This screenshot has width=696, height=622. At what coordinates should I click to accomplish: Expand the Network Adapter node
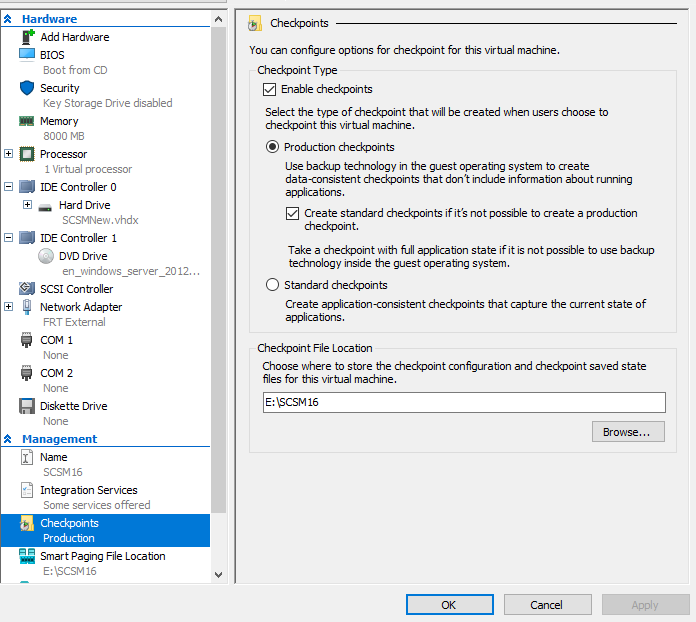(8, 306)
